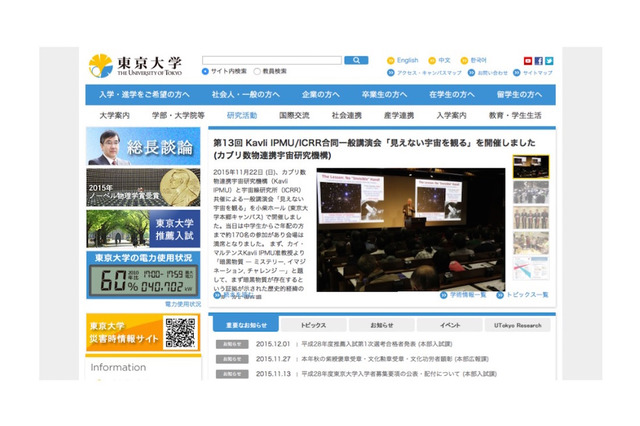Click into the site search text field
Image resolution: width=640 pixels, height=426 pixels.
click(272, 60)
